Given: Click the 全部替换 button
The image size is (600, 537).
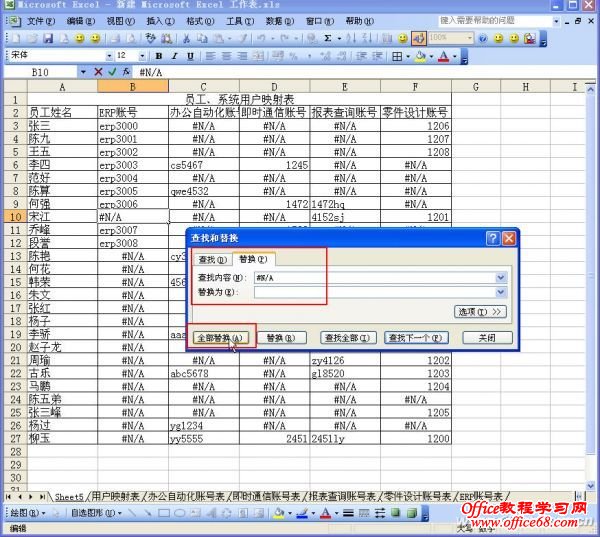Looking at the screenshot, I should coord(220,338).
